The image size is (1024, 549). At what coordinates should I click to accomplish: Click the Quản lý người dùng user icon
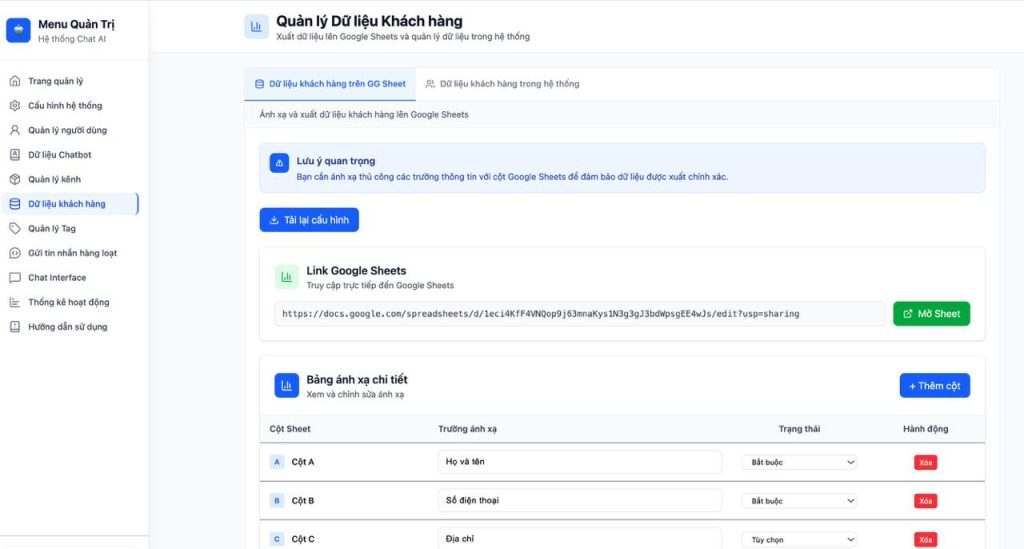(x=15, y=130)
